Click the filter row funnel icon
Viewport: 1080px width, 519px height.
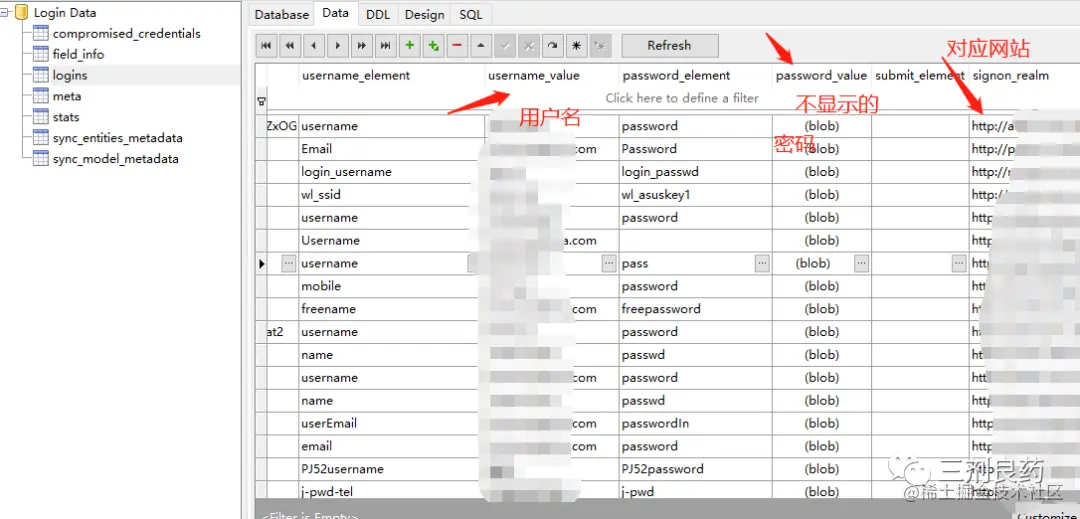coord(261,101)
